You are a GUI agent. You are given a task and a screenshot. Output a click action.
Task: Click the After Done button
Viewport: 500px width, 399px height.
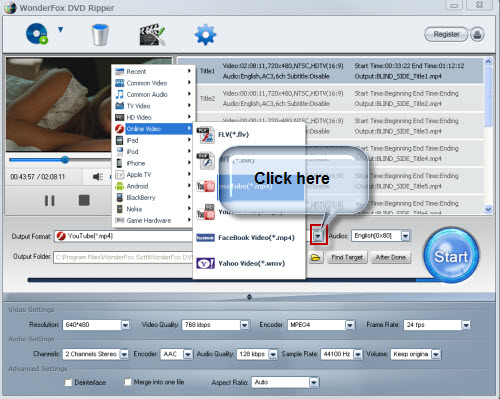(390, 257)
